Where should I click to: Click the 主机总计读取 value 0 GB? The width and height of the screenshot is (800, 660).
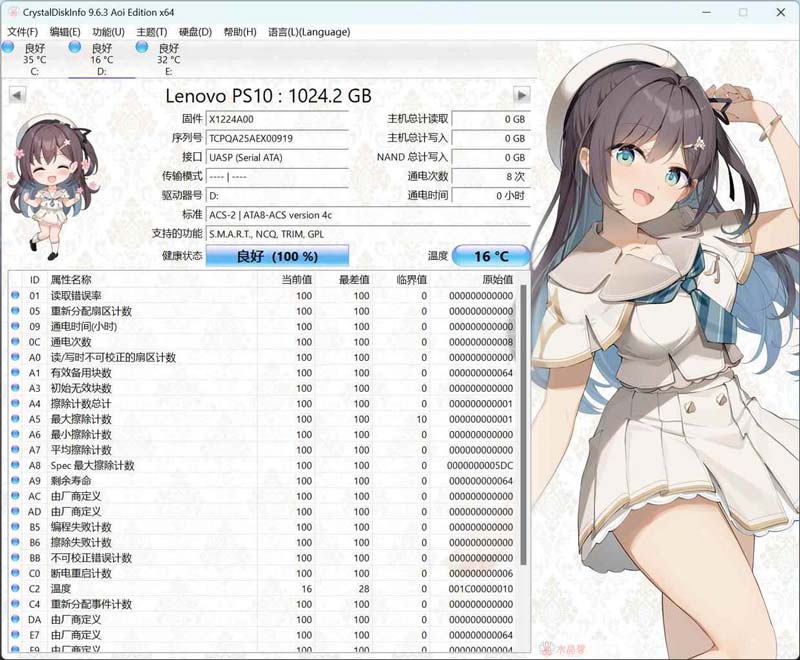[x=491, y=119]
